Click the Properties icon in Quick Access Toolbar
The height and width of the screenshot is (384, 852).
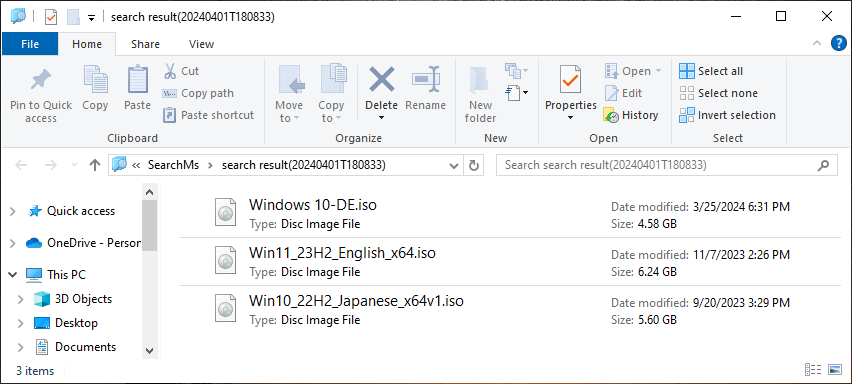pyautogui.click(x=51, y=17)
